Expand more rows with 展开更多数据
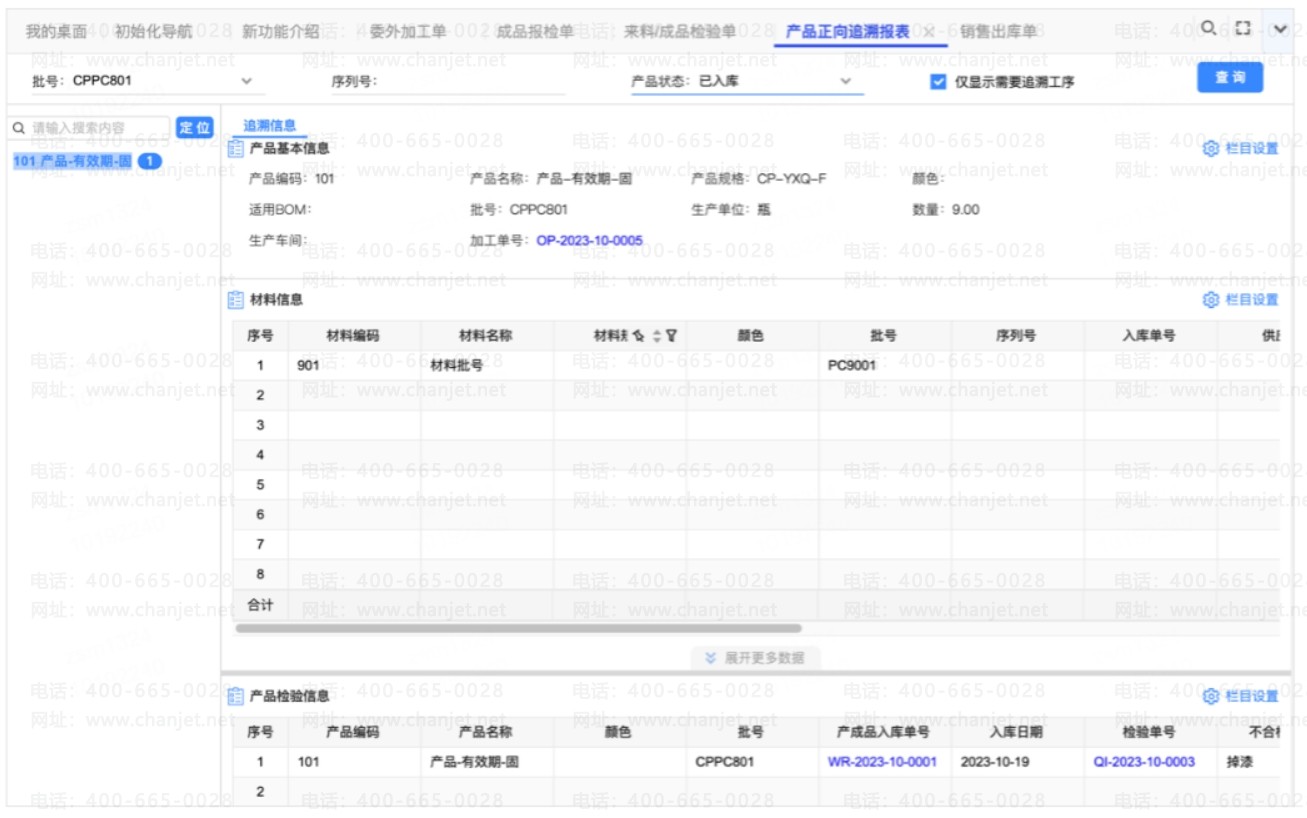This screenshot has height=818, width=1307. click(755, 658)
